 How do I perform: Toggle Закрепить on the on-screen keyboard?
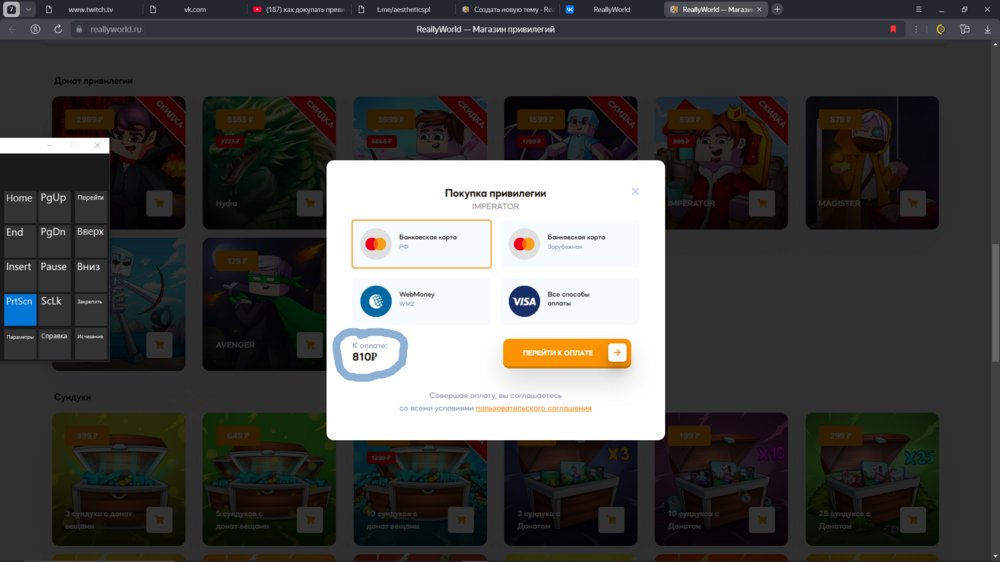pyautogui.click(x=91, y=309)
